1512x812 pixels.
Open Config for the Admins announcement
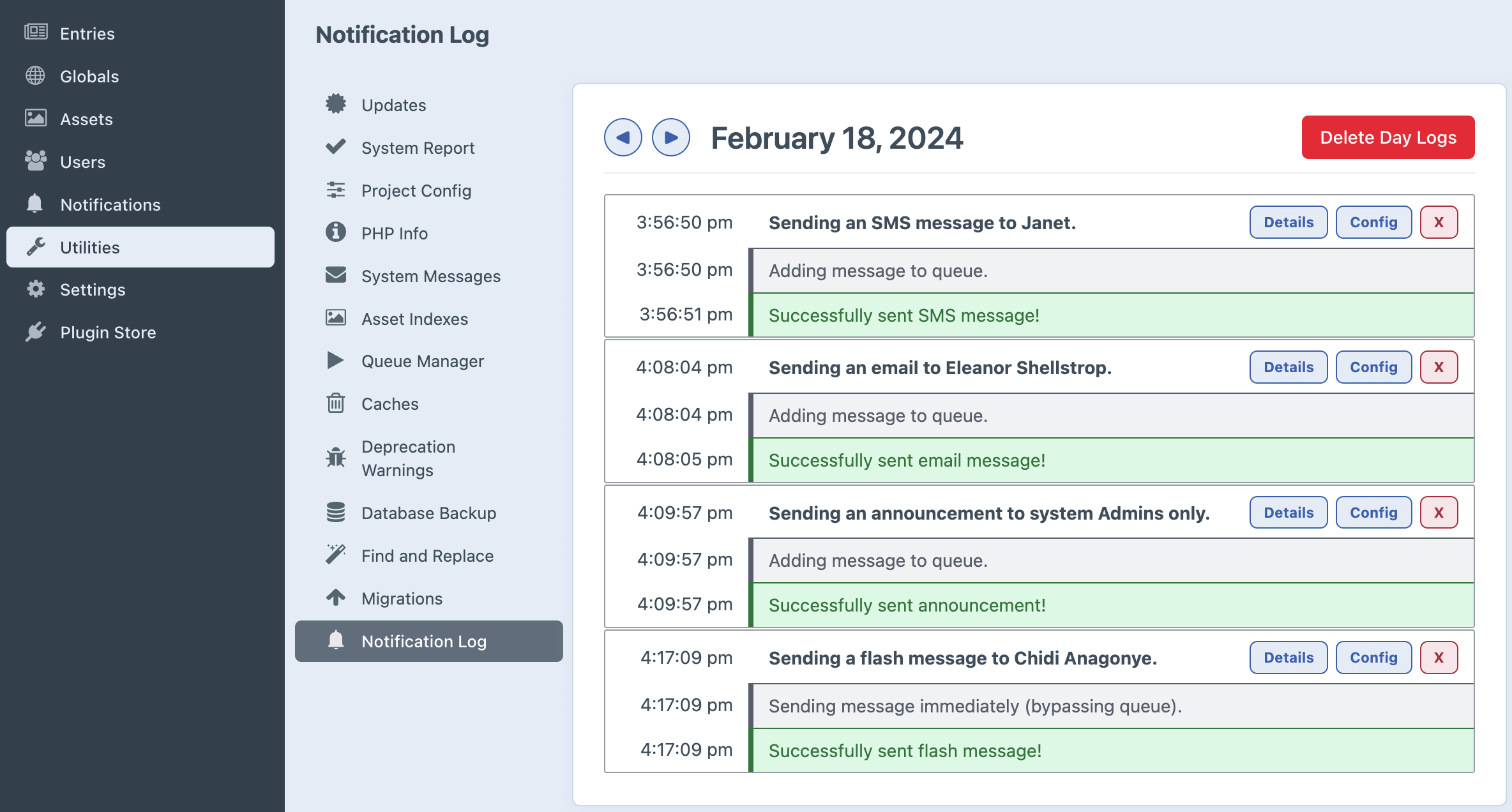click(x=1373, y=513)
